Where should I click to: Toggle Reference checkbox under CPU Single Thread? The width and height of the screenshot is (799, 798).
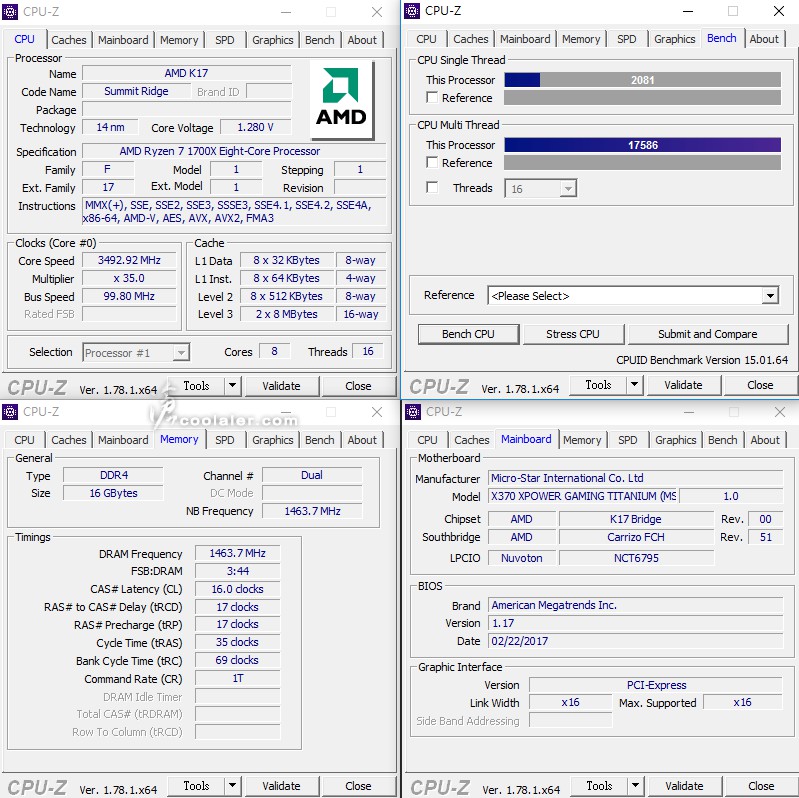(432, 97)
